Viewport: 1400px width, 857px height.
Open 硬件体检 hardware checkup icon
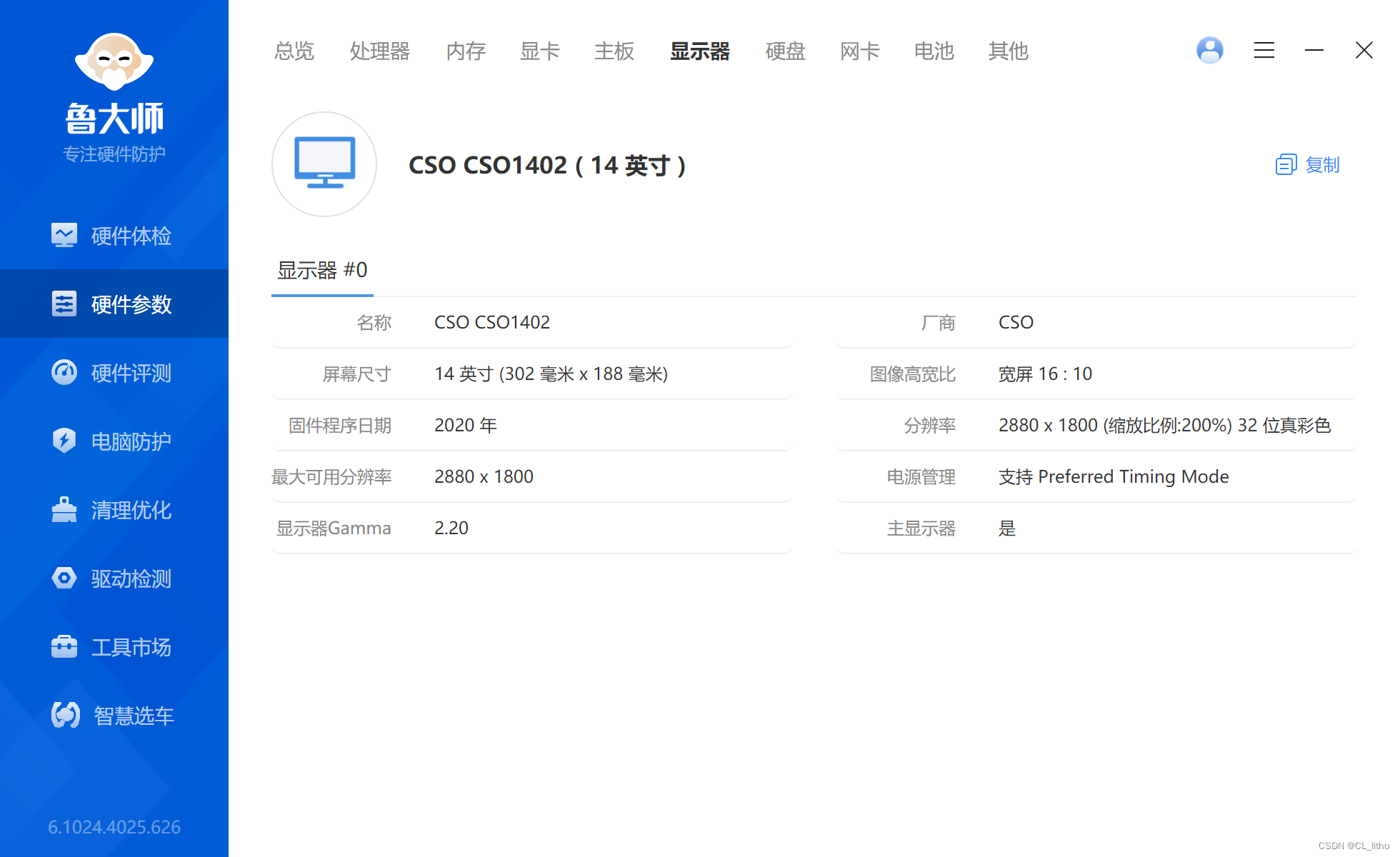tap(64, 235)
